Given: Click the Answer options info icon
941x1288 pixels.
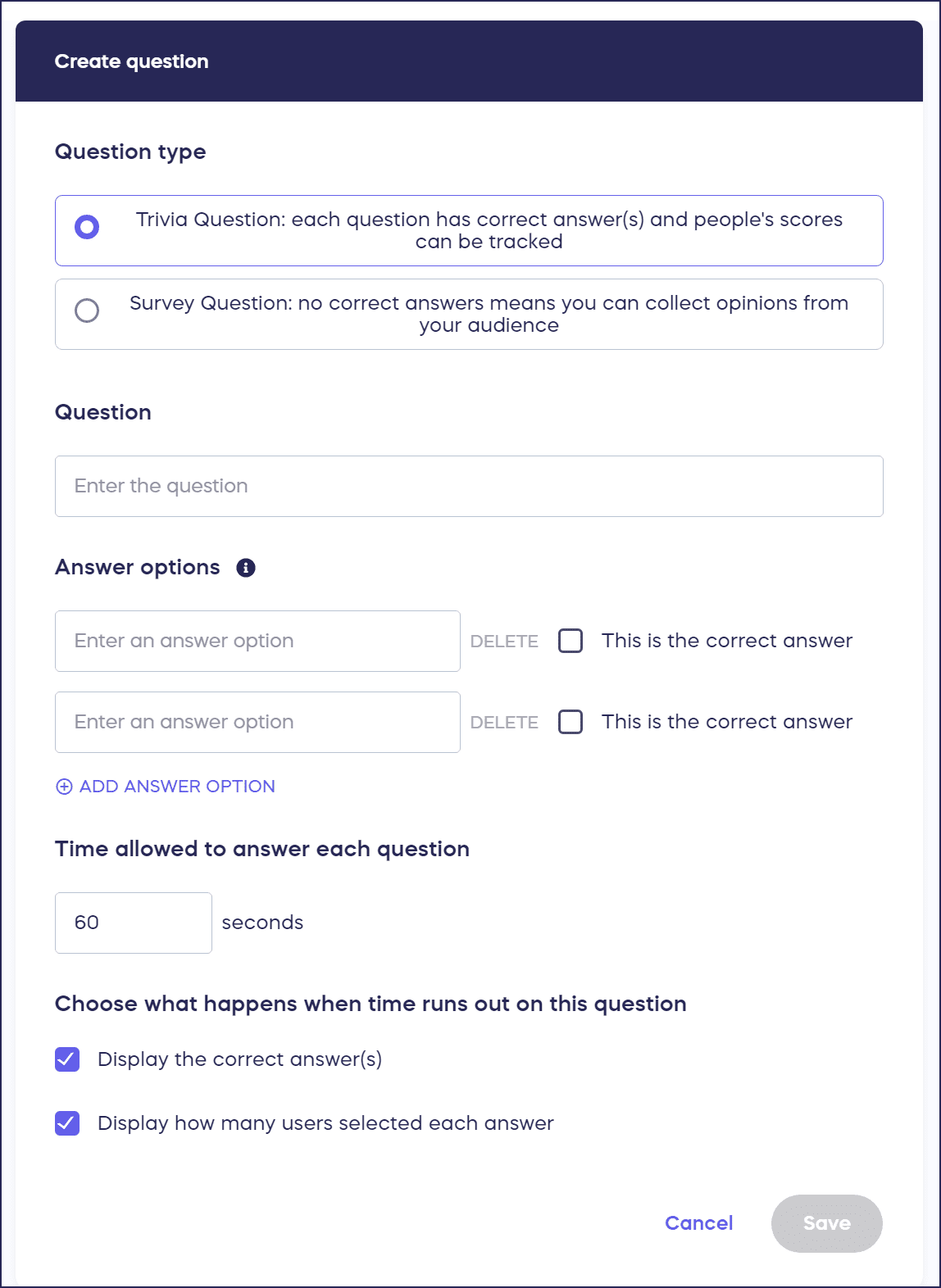Looking at the screenshot, I should click(246, 568).
